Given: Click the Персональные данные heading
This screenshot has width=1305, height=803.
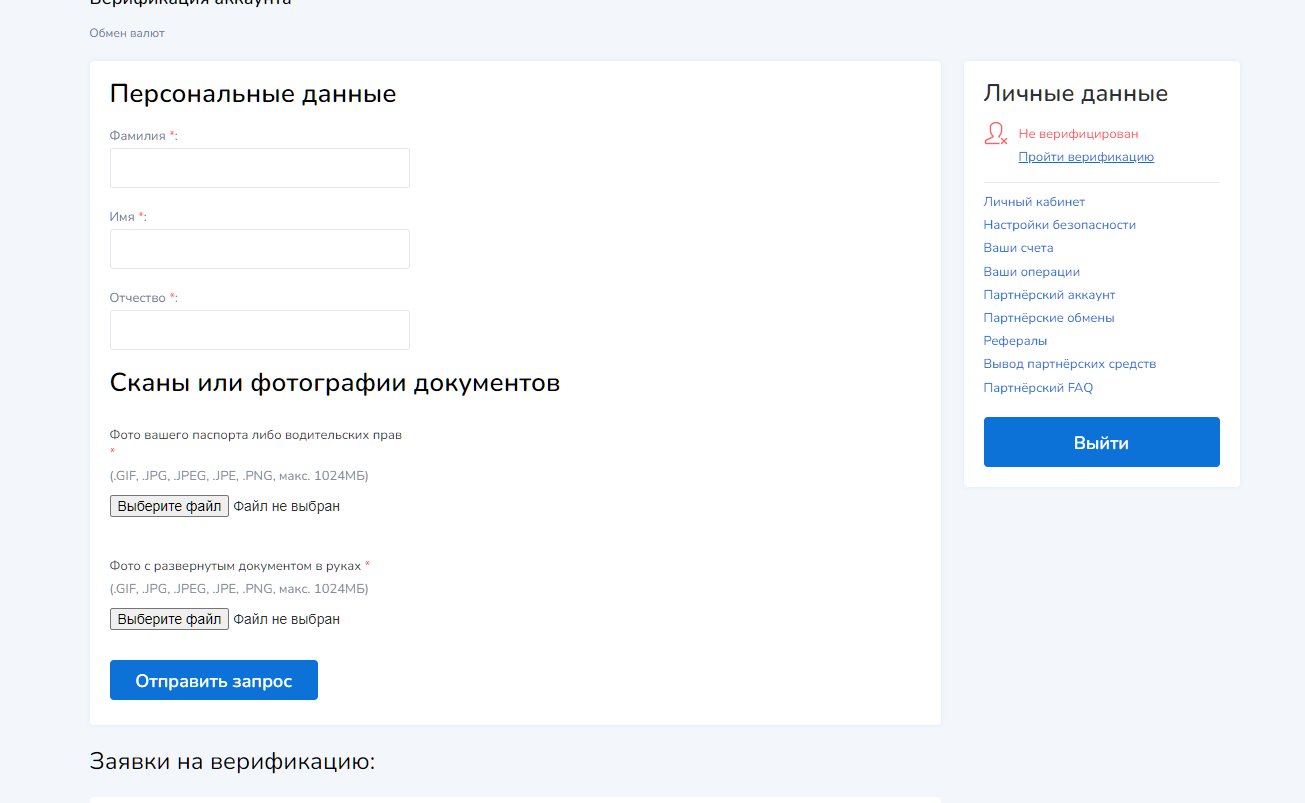Looking at the screenshot, I should pos(253,94).
